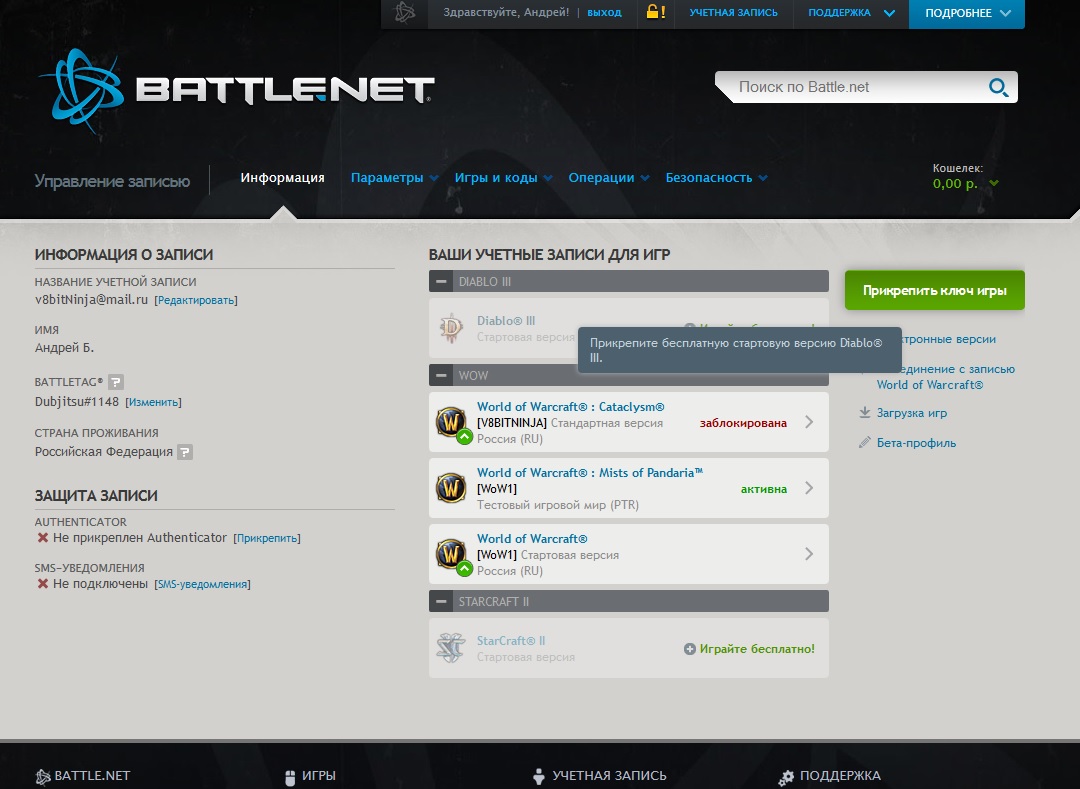This screenshot has width=1080, height=789.
Task: Open the Операции dropdown menu
Action: 609,178
